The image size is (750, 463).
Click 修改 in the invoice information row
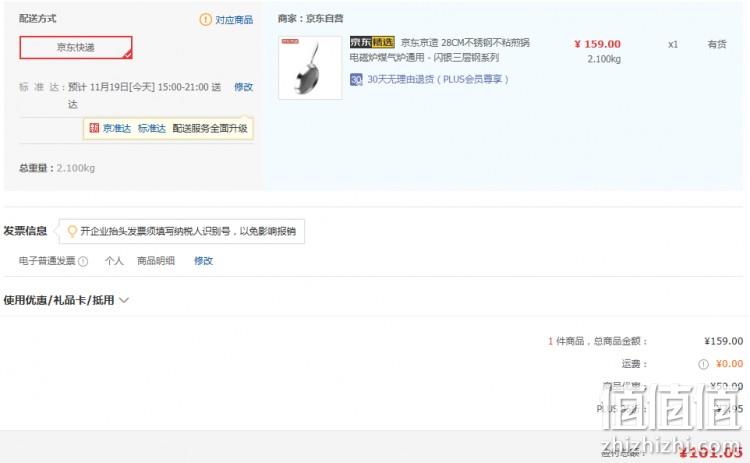(203, 261)
